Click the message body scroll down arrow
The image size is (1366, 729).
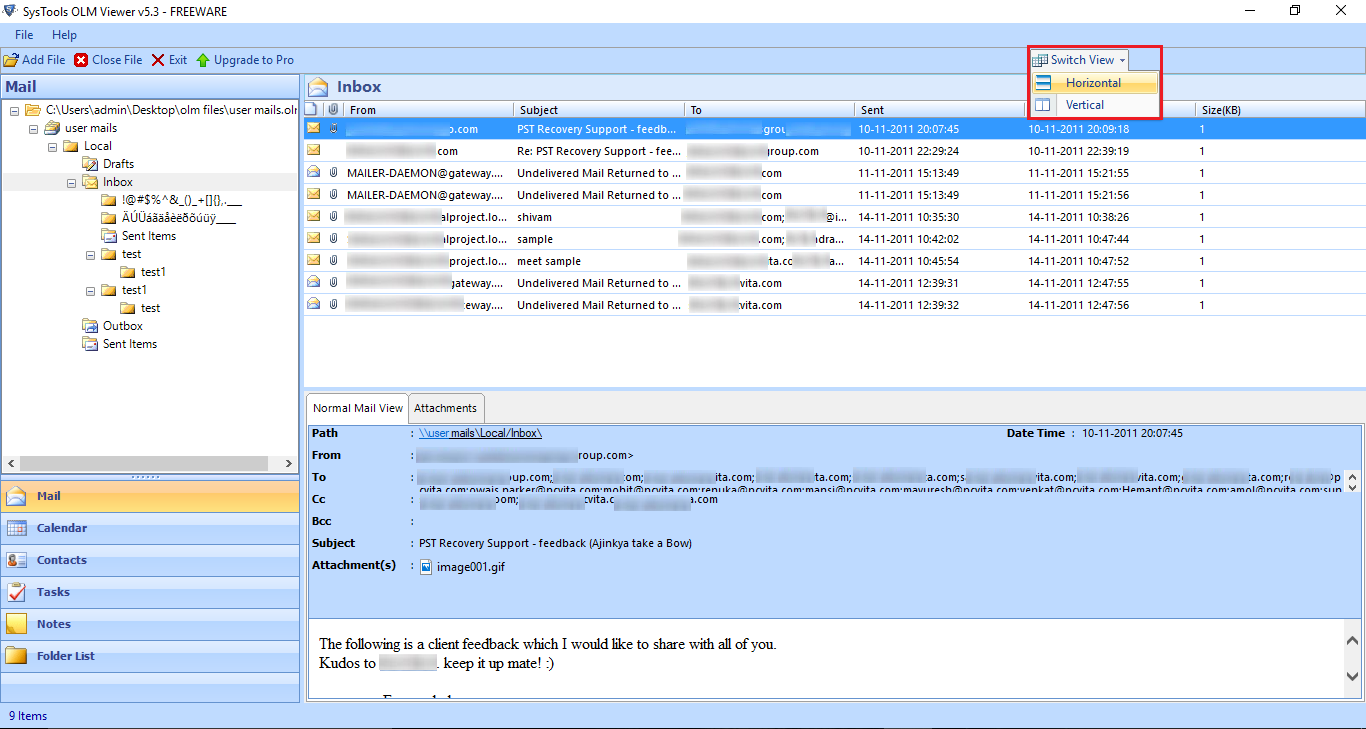coord(1353,677)
